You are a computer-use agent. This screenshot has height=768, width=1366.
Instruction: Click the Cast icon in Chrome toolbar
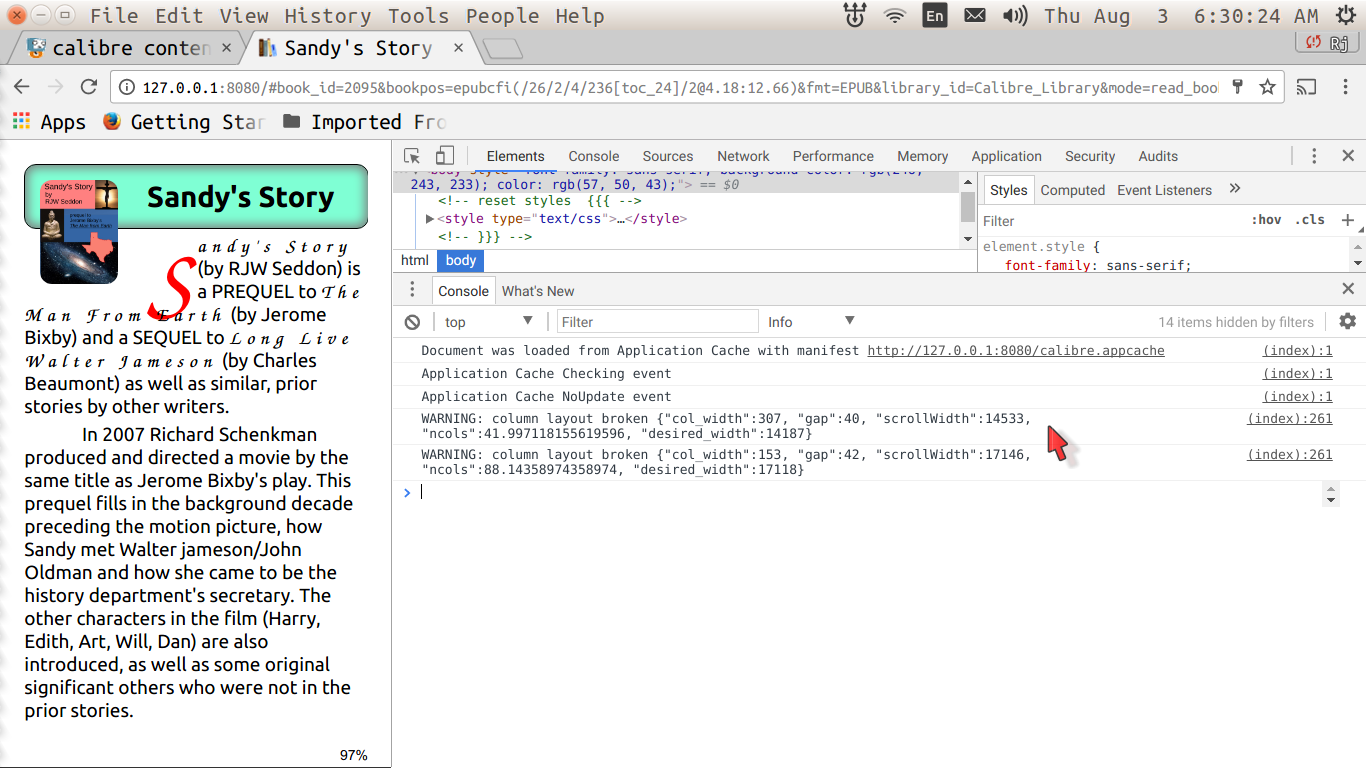click(1306, 87)
